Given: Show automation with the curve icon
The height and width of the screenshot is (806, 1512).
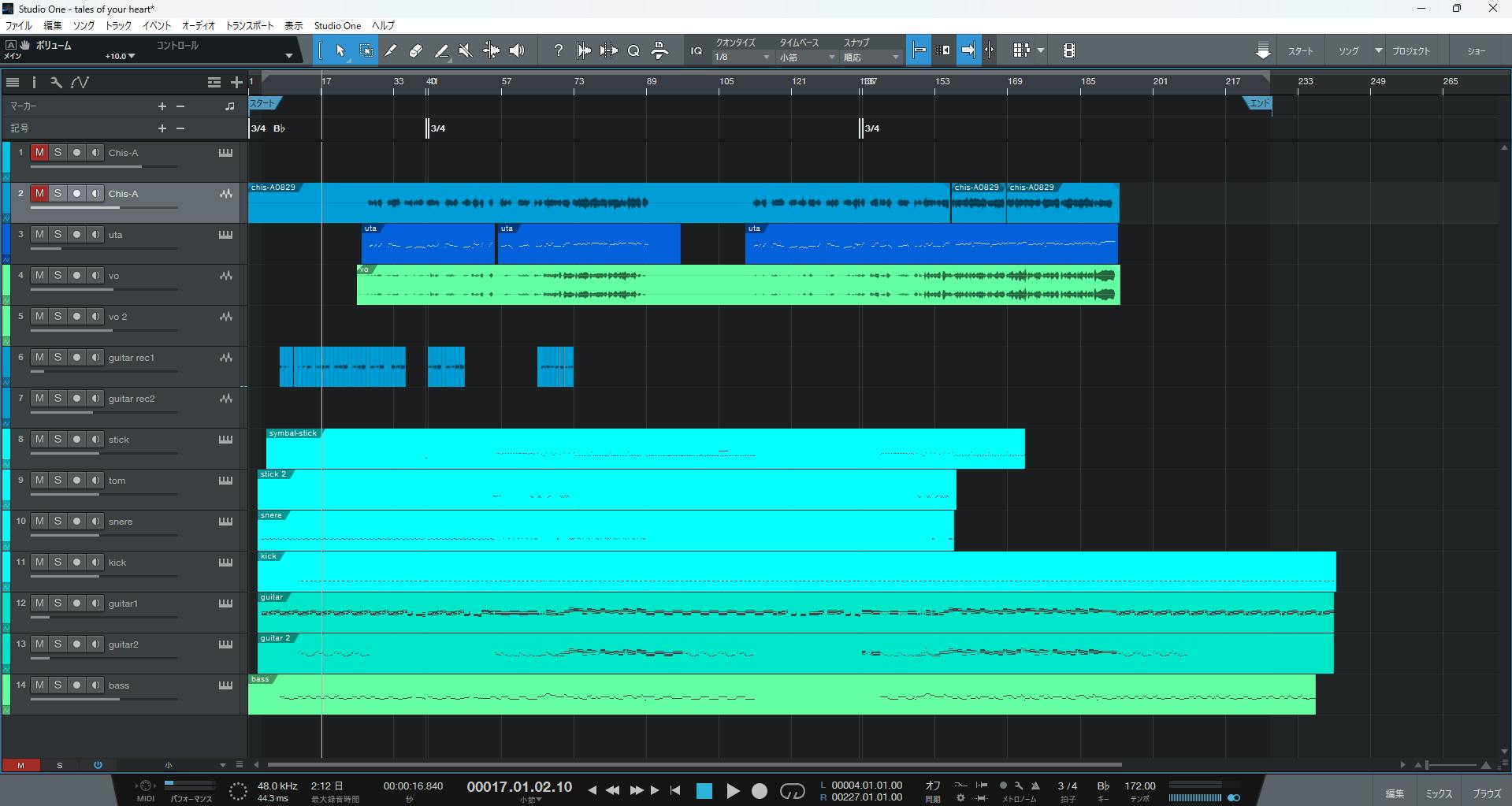Looking at the screenshot, I should 80,82.
